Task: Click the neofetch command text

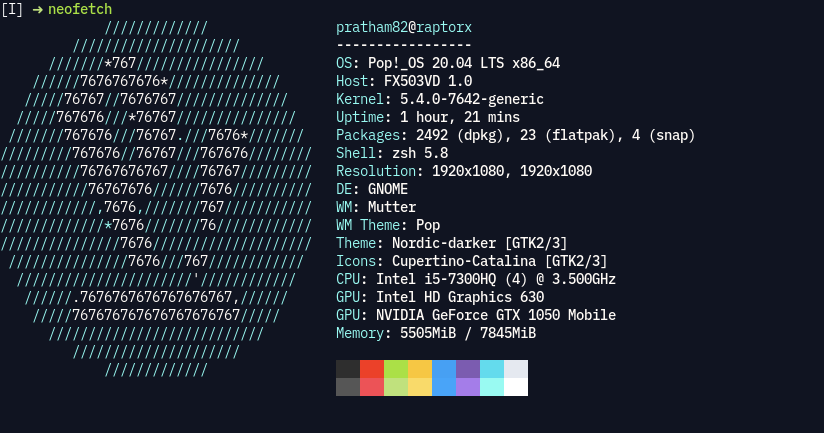Action: pyautogui.click(x=80, y=9)
